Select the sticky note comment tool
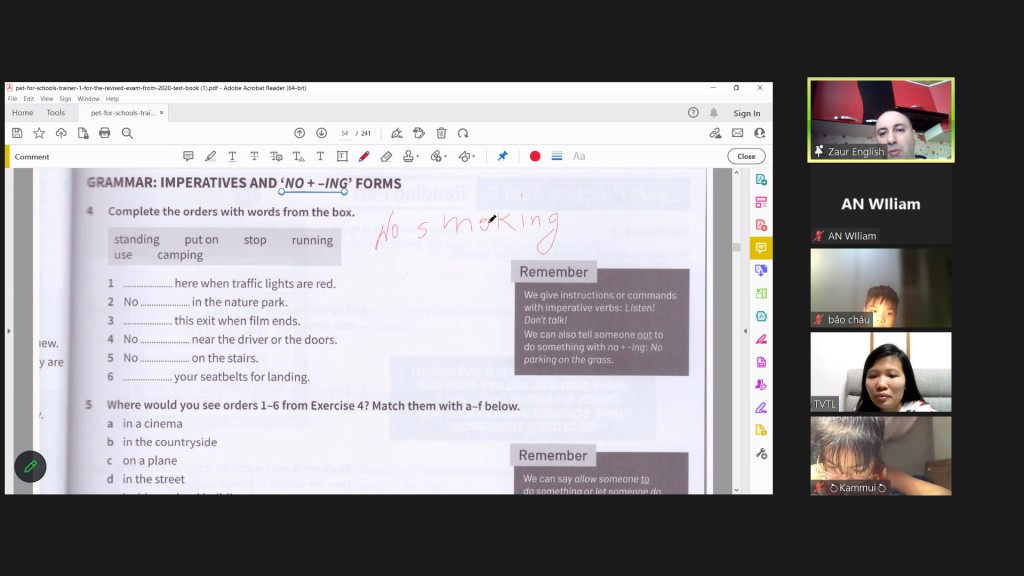The width and height of the screenshot is (1024, 576). point(188,156)
